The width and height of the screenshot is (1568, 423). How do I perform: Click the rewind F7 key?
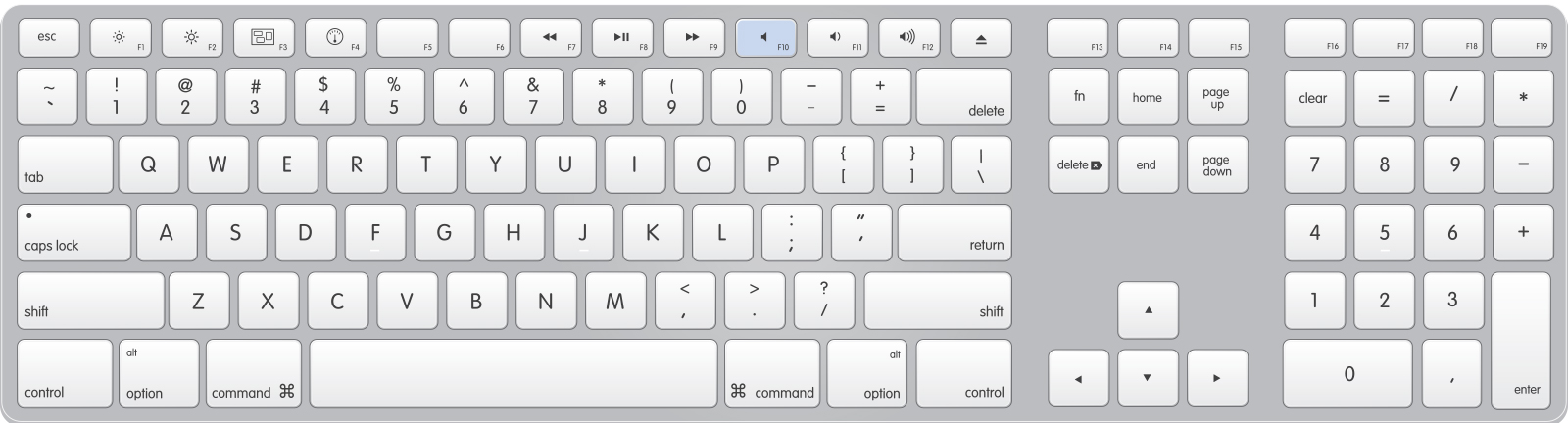[551, 38]
